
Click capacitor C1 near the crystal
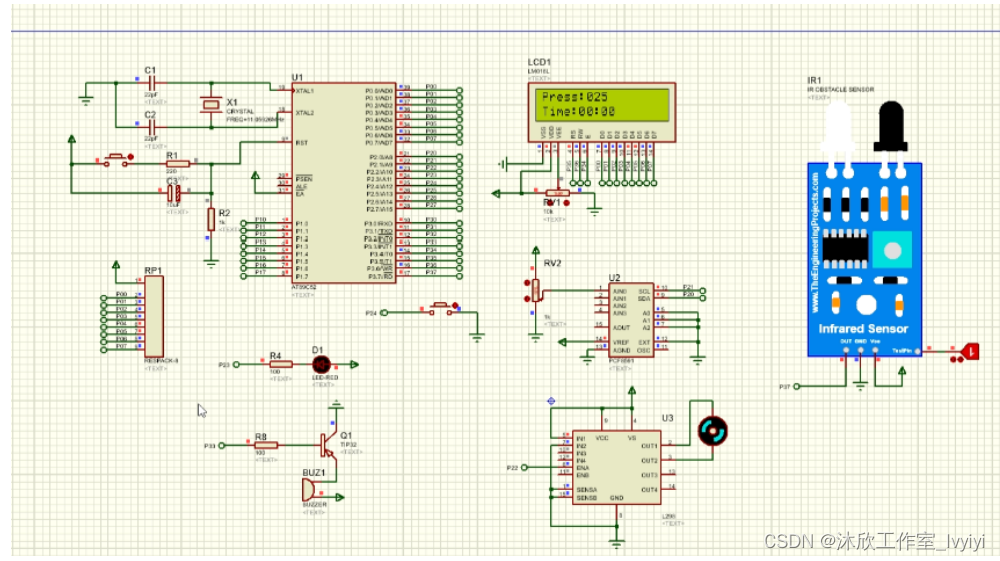[x=151, y=83]
